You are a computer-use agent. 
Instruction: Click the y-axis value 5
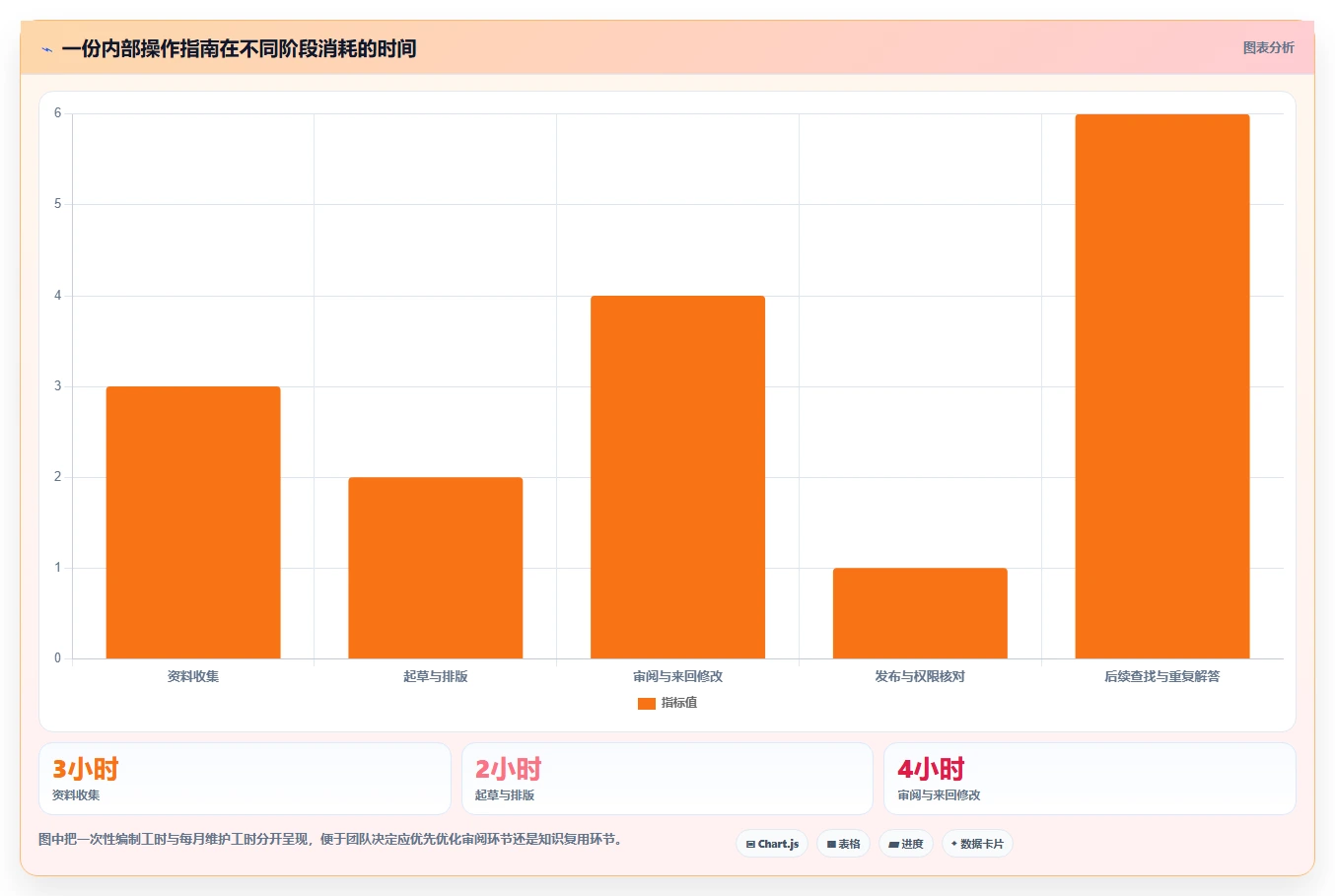57,204
